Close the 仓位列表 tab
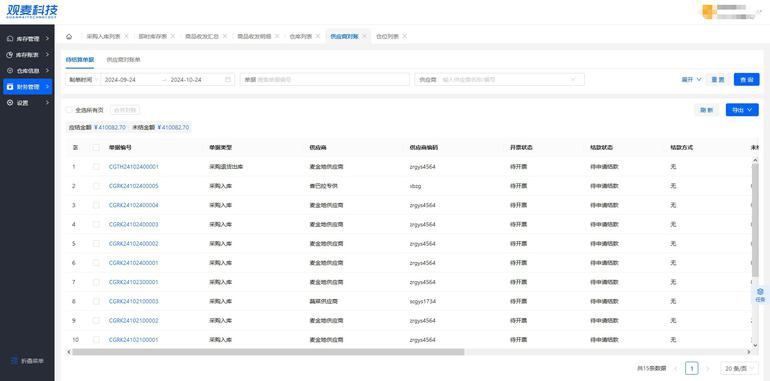This screenshot has height=381, width=770. coord(405,36)
